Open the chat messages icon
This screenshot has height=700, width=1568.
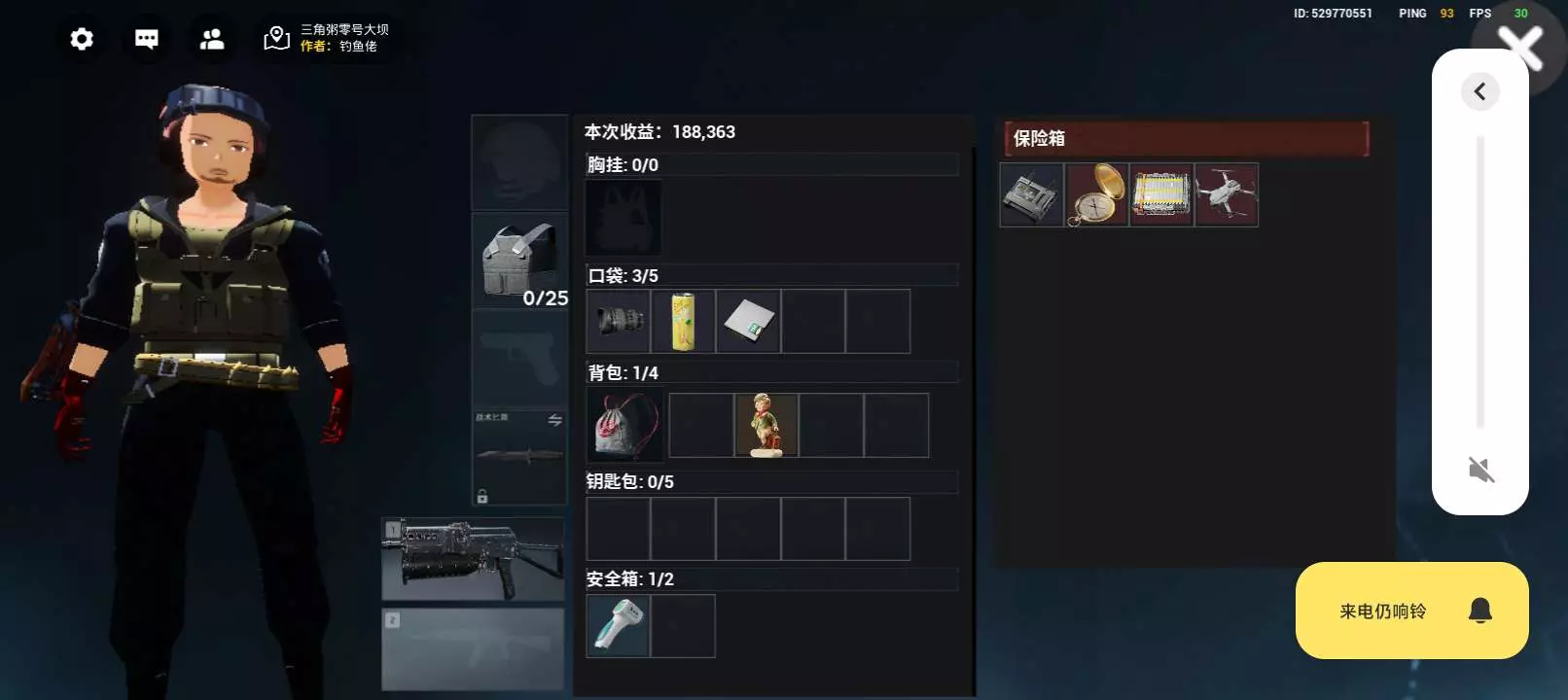click(x=147, y=39)
